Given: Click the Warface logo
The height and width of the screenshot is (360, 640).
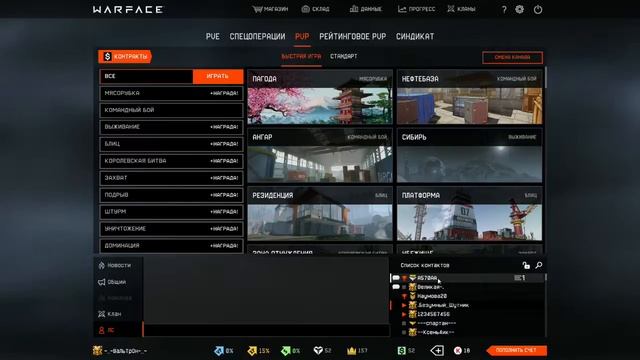Looking at the screenshot, I should click(x=128, y=9).
